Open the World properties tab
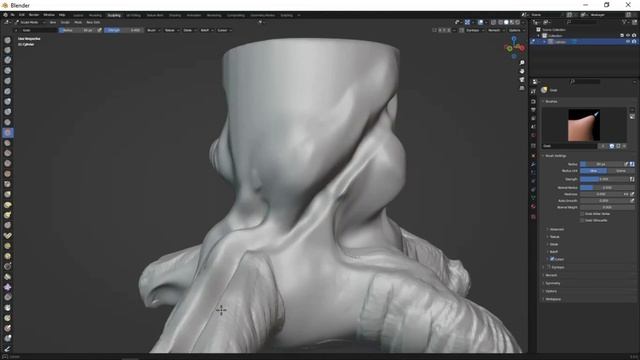 (x=533, y=136)
